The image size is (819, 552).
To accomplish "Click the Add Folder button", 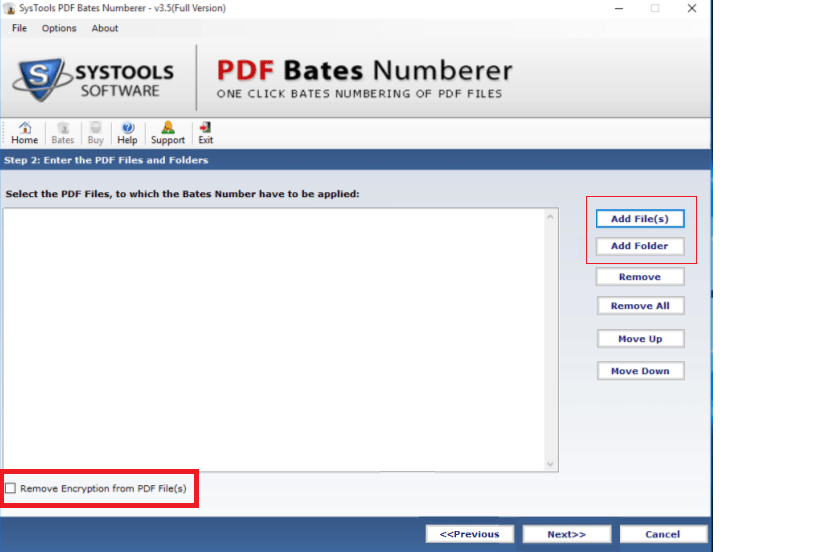I will click(640, 246).
